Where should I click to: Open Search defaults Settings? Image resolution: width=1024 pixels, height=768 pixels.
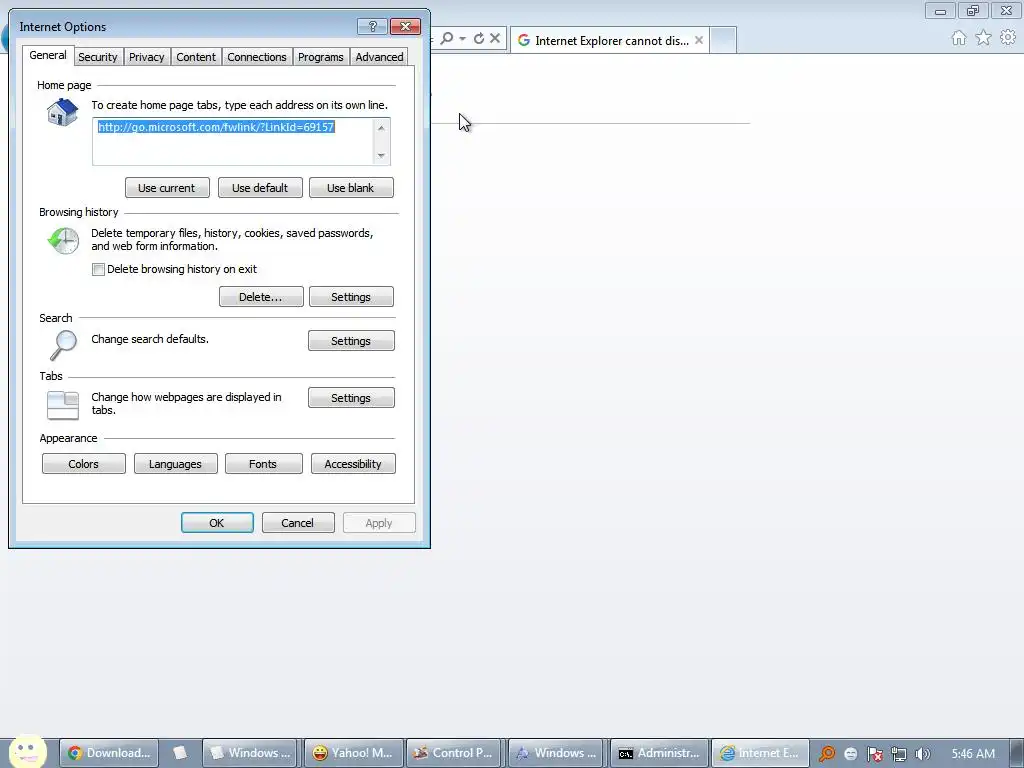pos(351,340)
